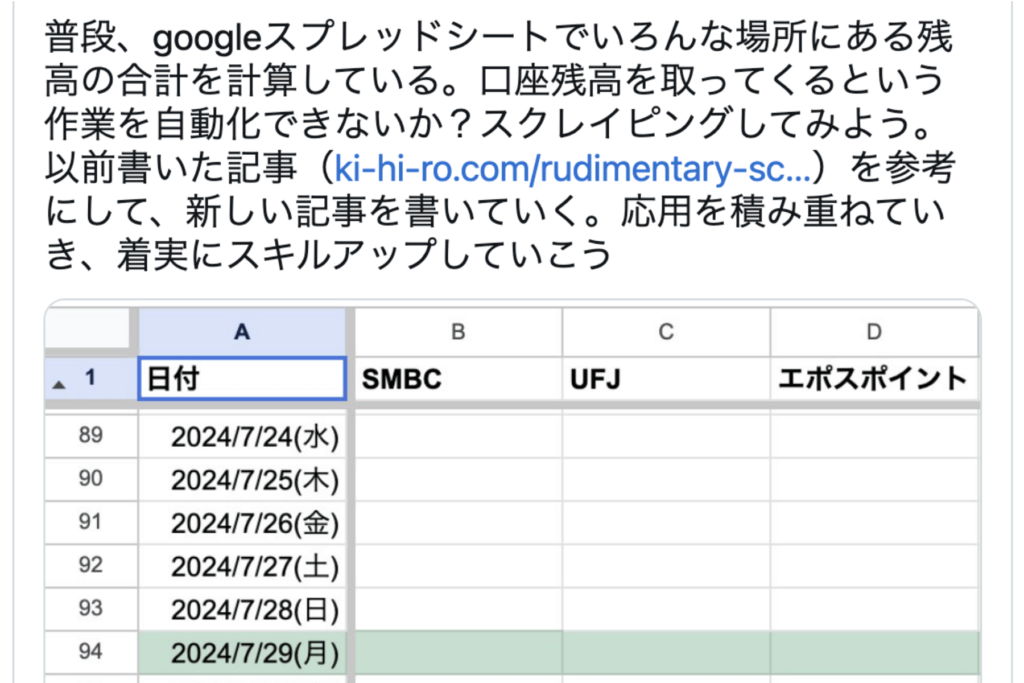
Task: Select column A header
Action: pyautogui.click(x=242, y=332)
